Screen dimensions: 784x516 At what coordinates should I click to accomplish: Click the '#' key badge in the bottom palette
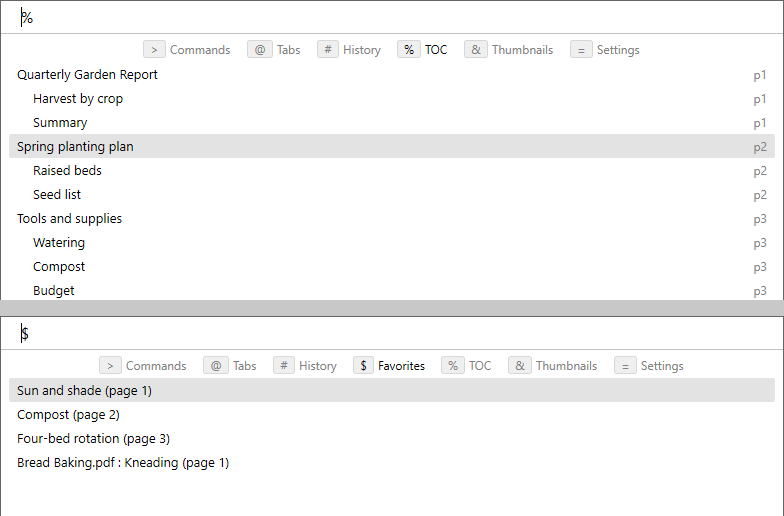point(284,366)
